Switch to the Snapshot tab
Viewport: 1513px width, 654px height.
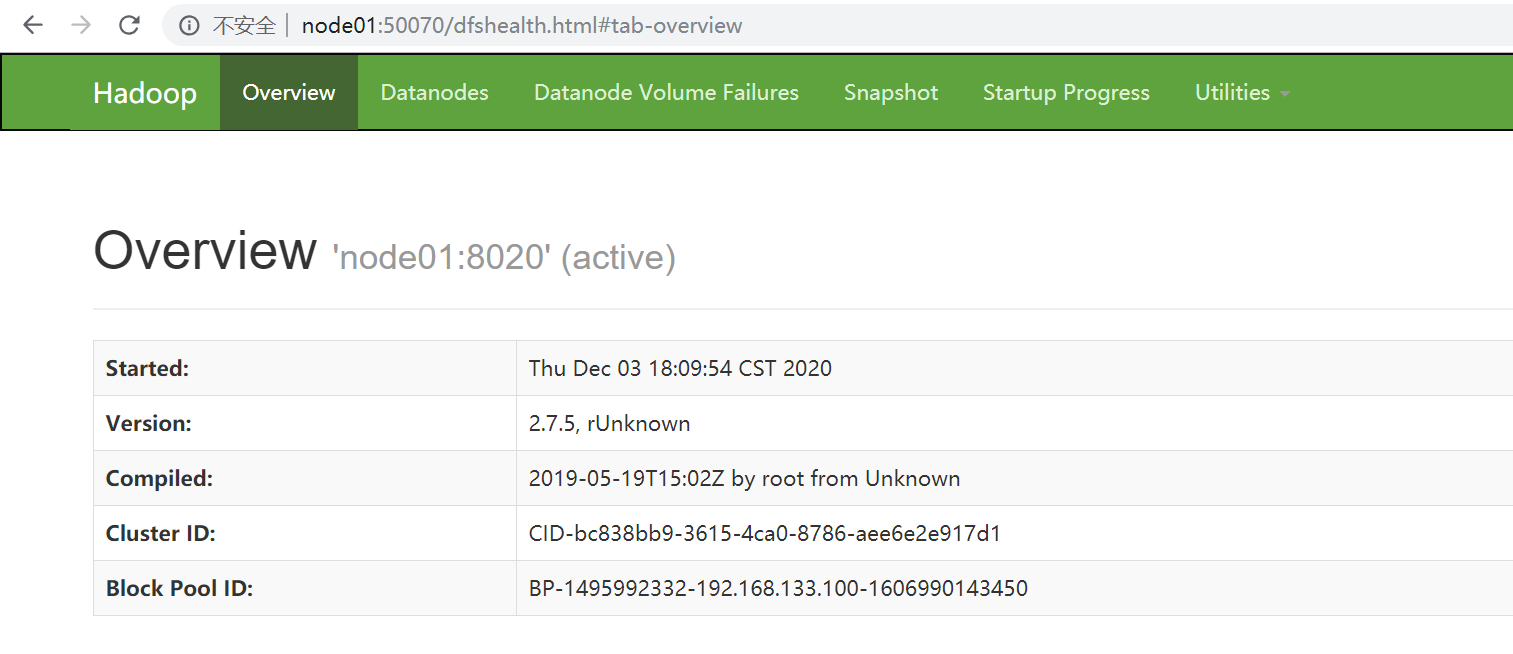[891, 92]
